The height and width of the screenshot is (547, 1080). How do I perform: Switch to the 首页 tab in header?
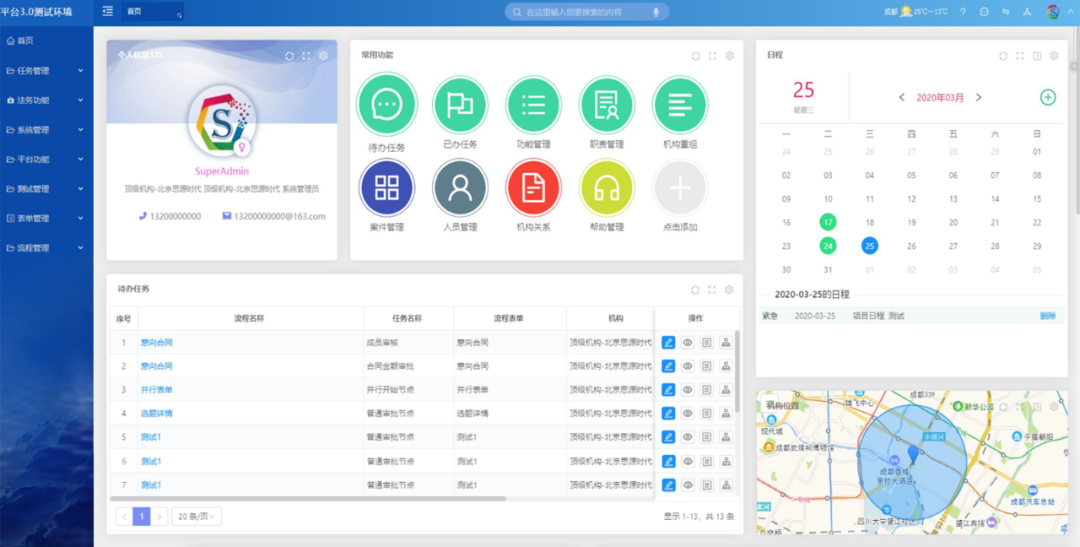click(x=135, y=12)
